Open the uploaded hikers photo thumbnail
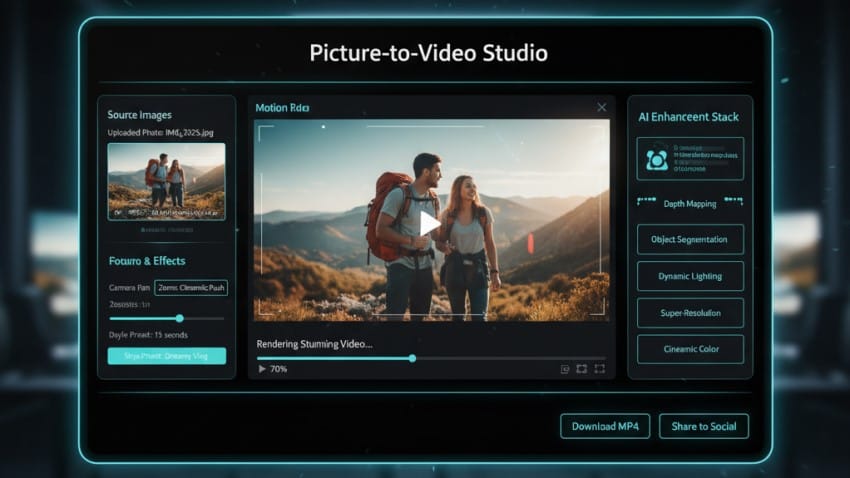The height and width of the screenshot is (478, 850). 166,182
